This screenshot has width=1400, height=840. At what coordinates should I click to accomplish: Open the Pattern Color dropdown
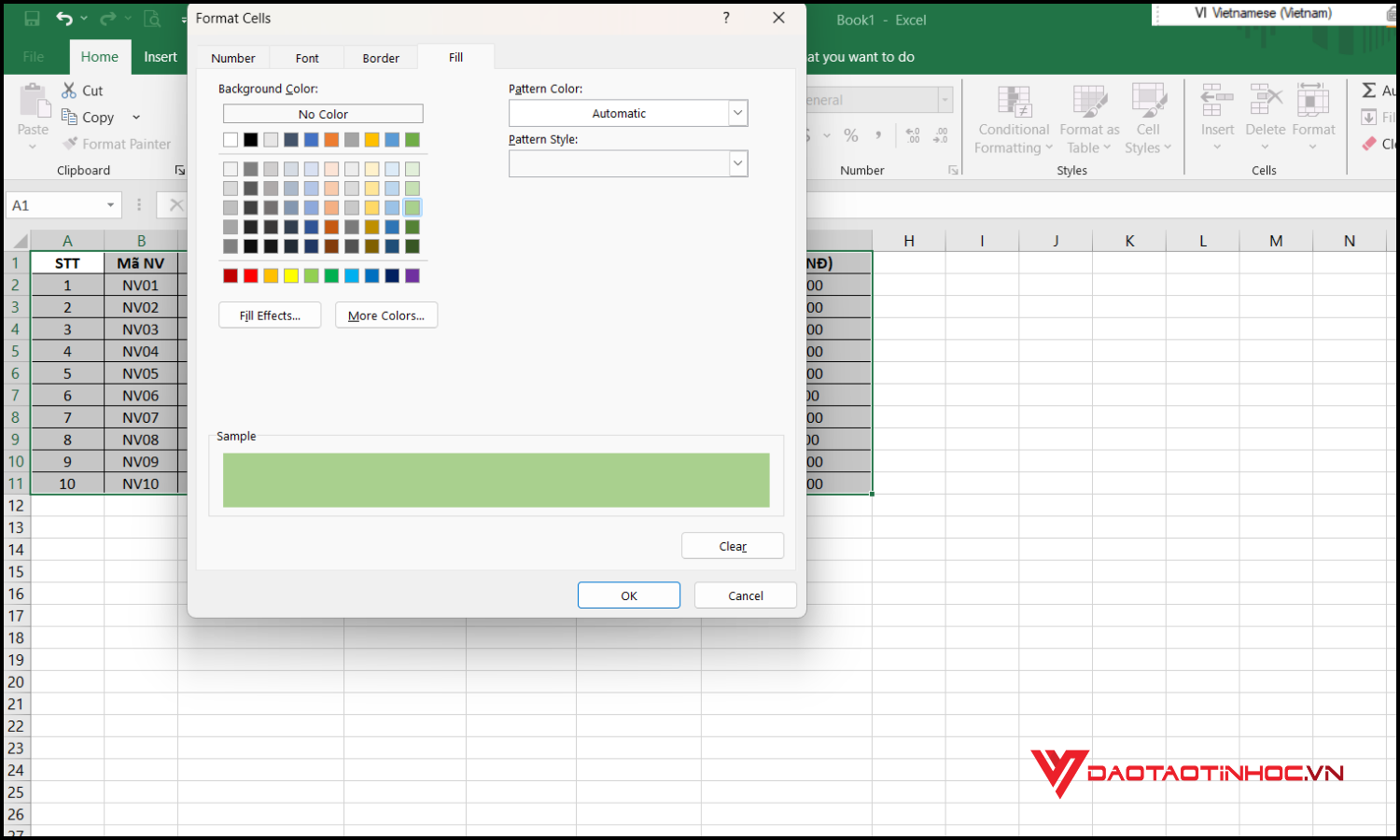pos(736,112)
